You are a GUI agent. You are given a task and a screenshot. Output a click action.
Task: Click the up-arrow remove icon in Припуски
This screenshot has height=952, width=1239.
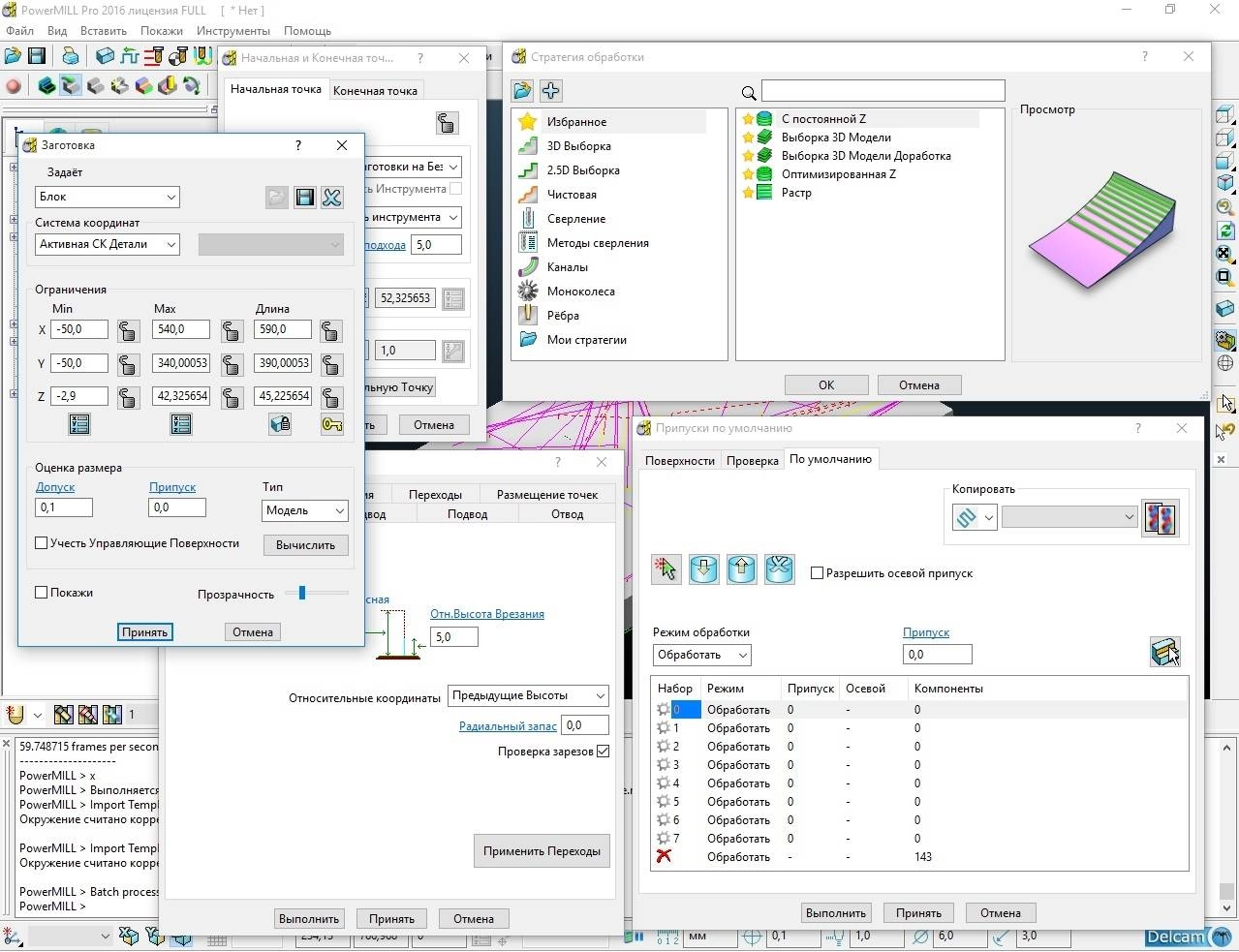coord(742,569)
